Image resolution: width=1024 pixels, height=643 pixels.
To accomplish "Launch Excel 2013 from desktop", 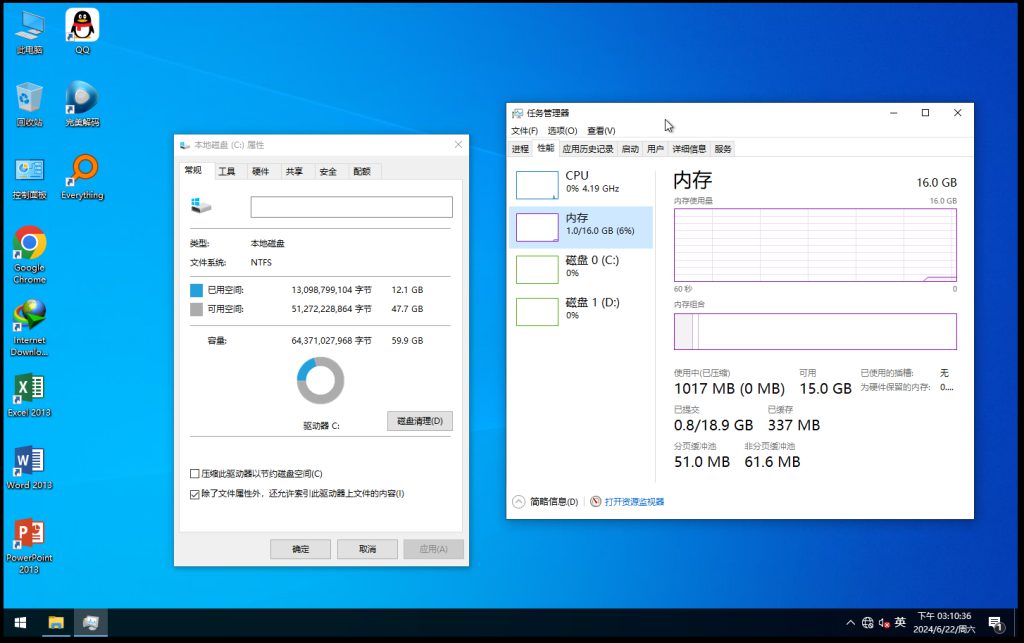I will [x=29, y=390].
